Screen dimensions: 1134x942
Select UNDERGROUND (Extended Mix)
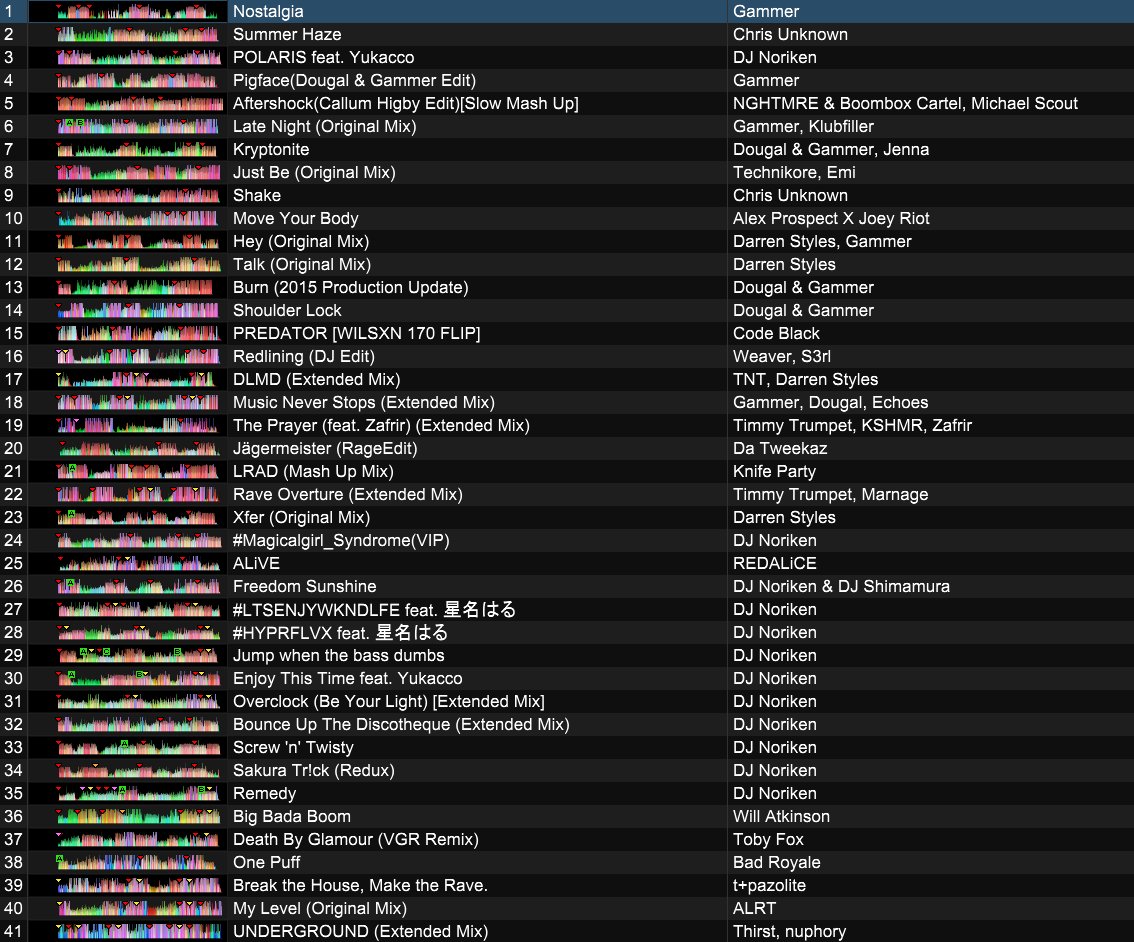[360, 932]
